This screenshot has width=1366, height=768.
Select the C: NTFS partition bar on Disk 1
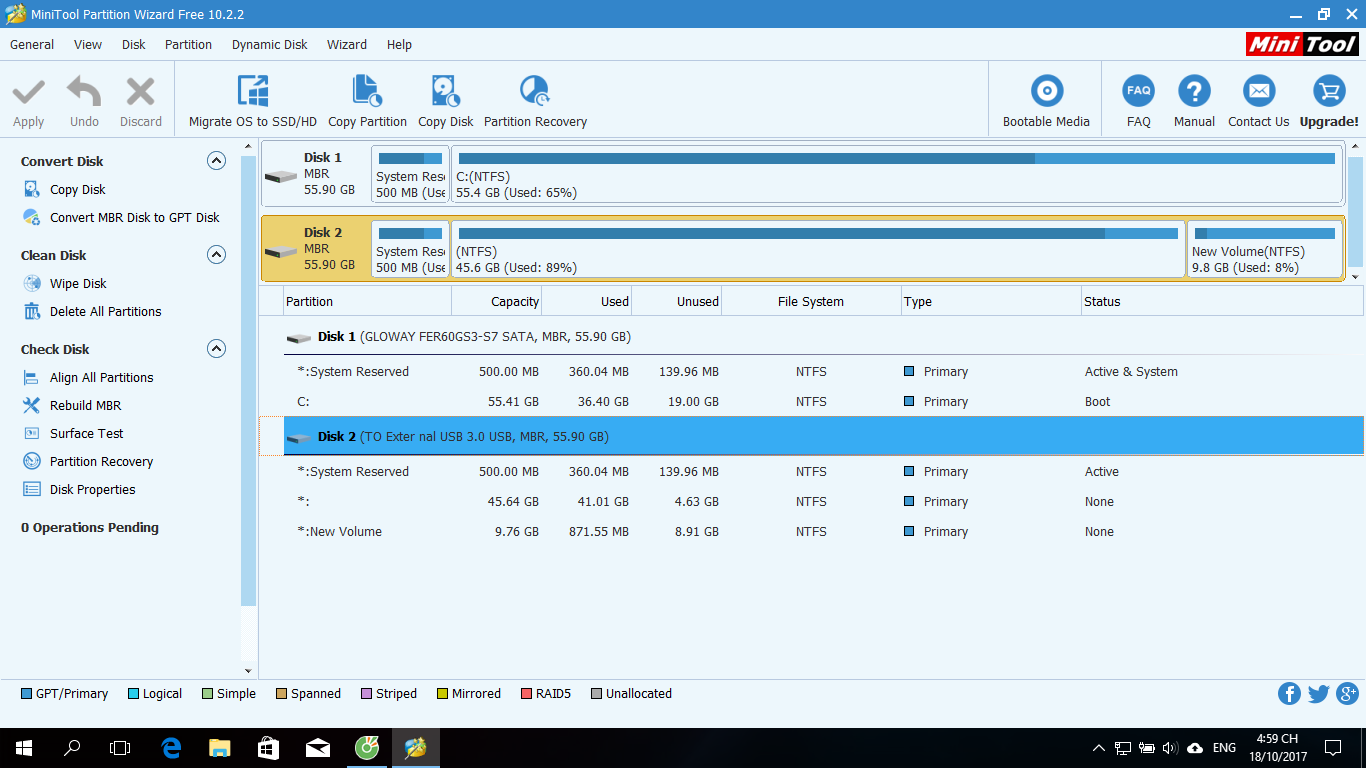click(896, 175)
